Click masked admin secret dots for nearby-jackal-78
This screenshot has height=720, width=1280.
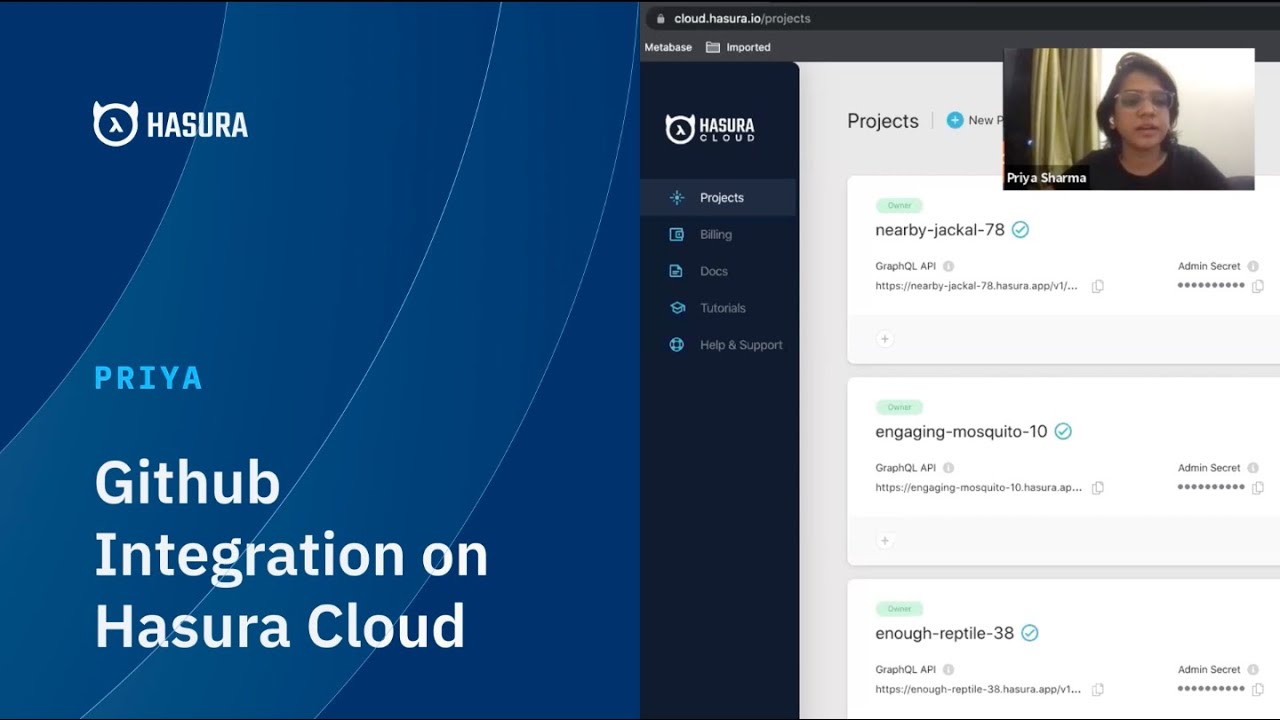[x=1211, y=286]
